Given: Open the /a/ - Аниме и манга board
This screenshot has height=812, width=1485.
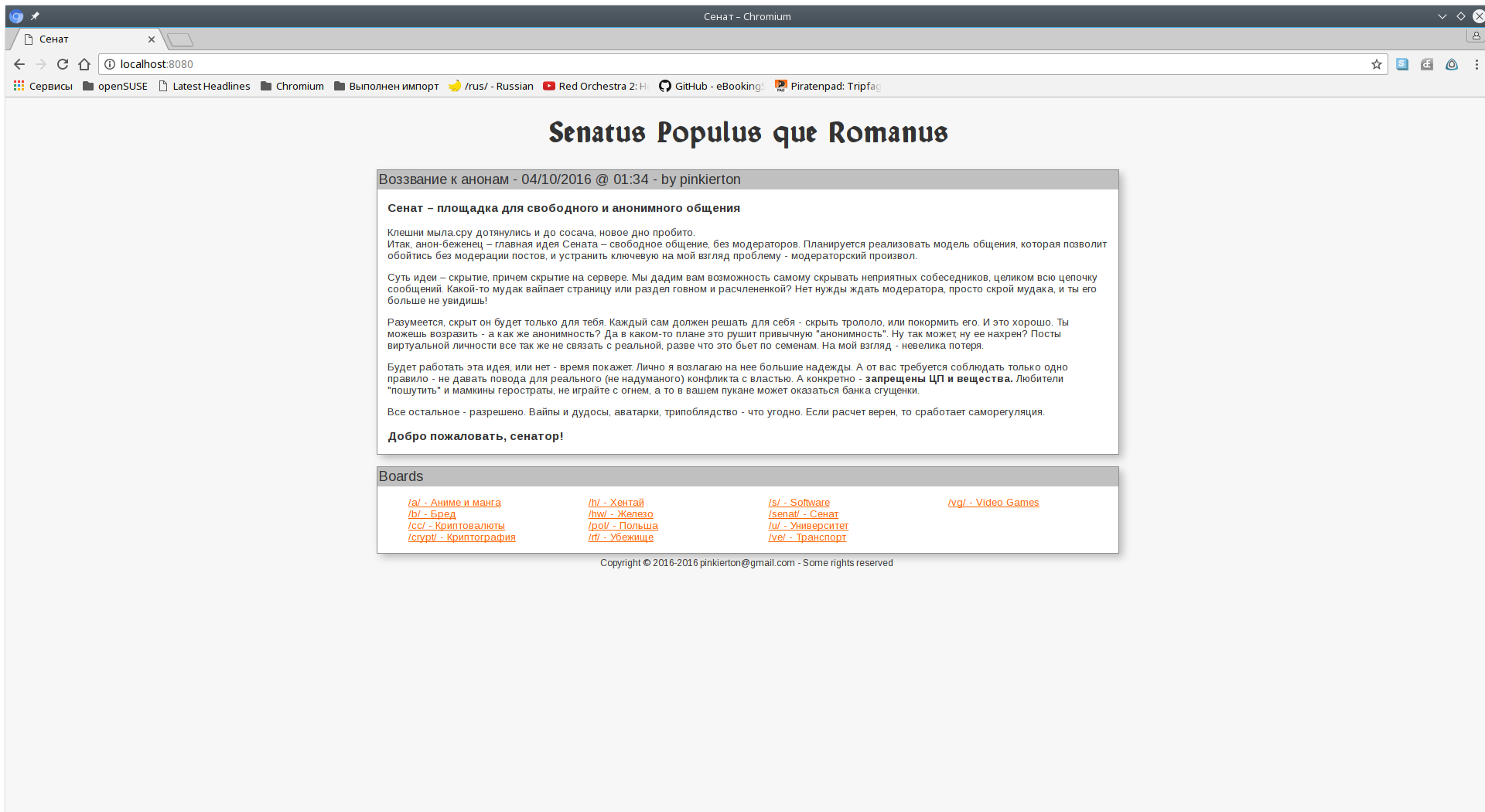Looking at the screenshot, I should 455,503.
